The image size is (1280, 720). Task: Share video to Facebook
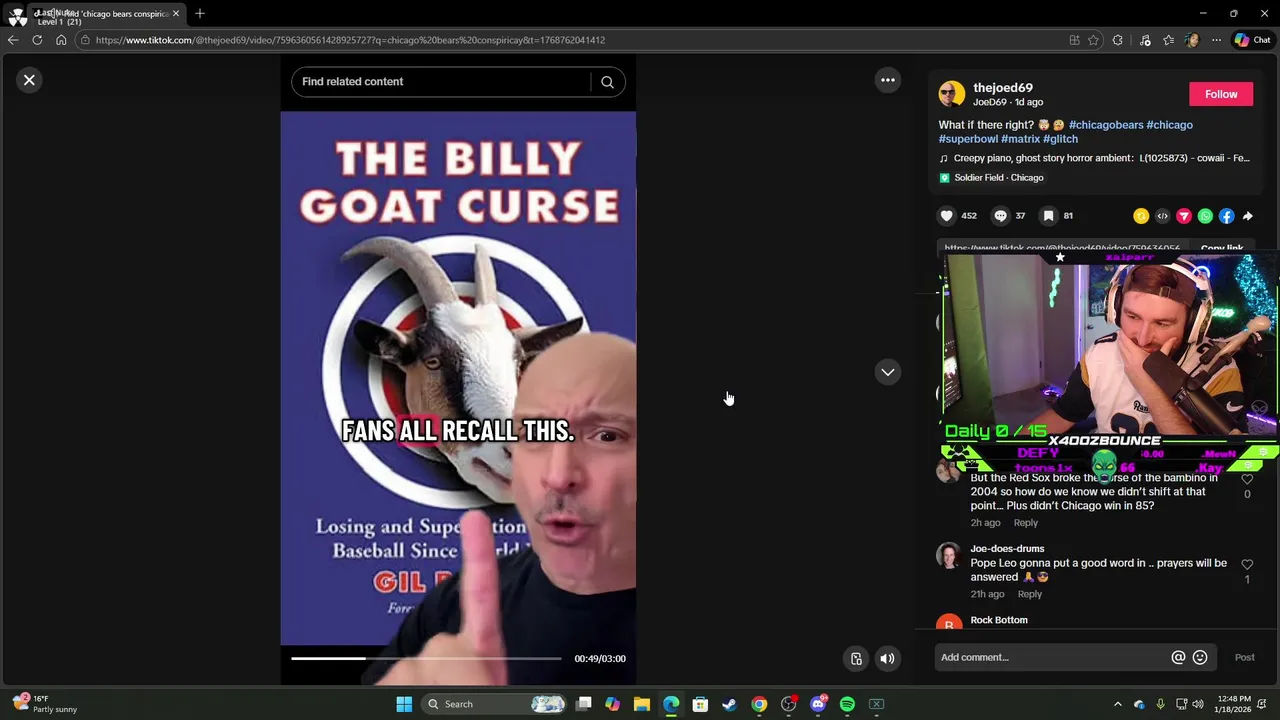(x=1226, y=216)
